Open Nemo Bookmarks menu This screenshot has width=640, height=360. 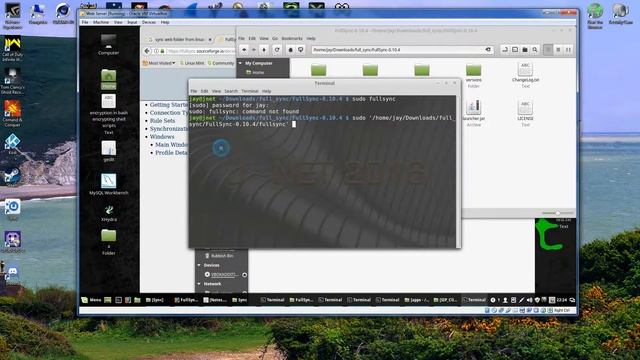(x=292, y=38)
